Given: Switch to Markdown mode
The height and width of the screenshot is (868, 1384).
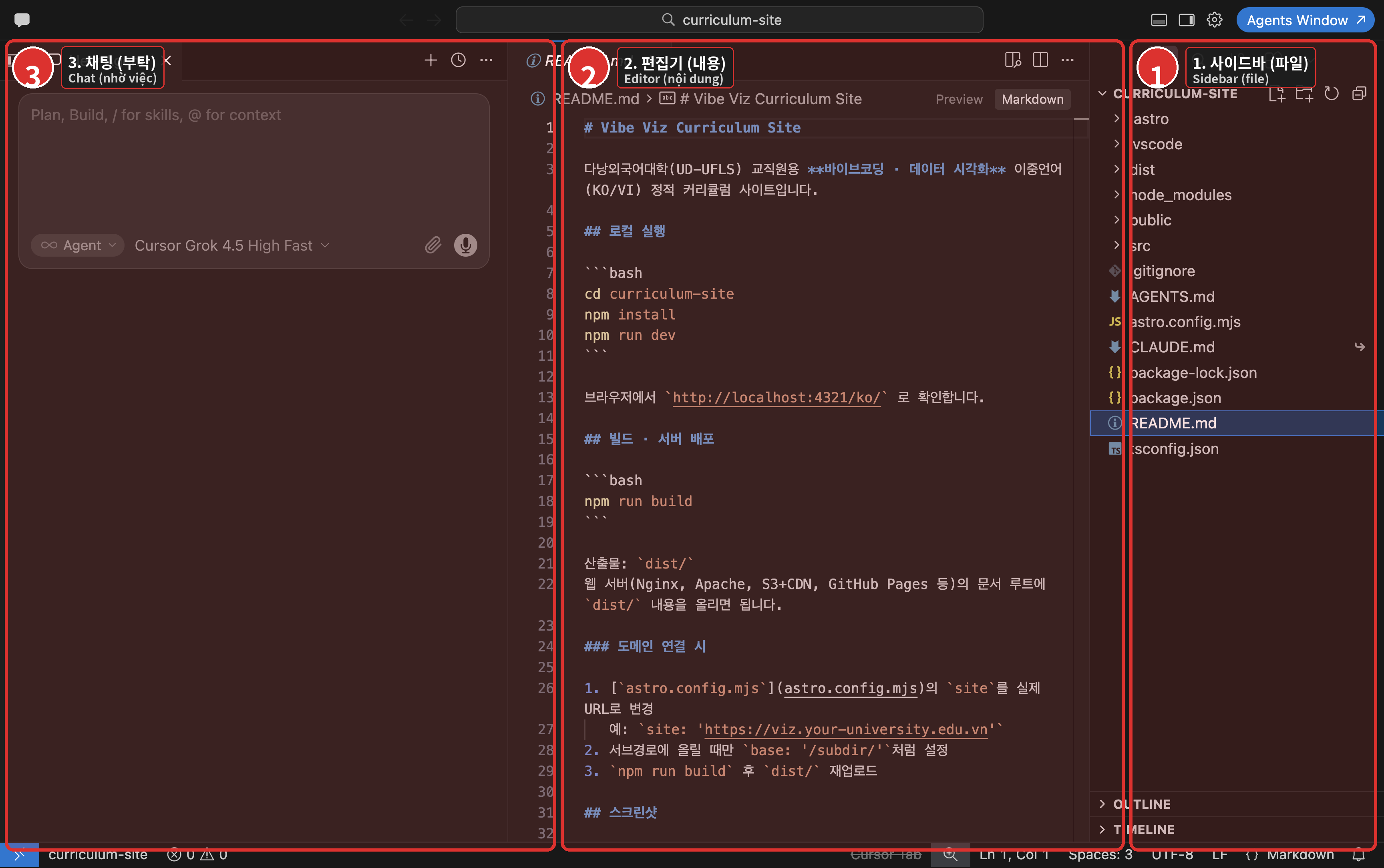Looking at the screenshot, I should pyautogui.click(x=1032, y=99).
